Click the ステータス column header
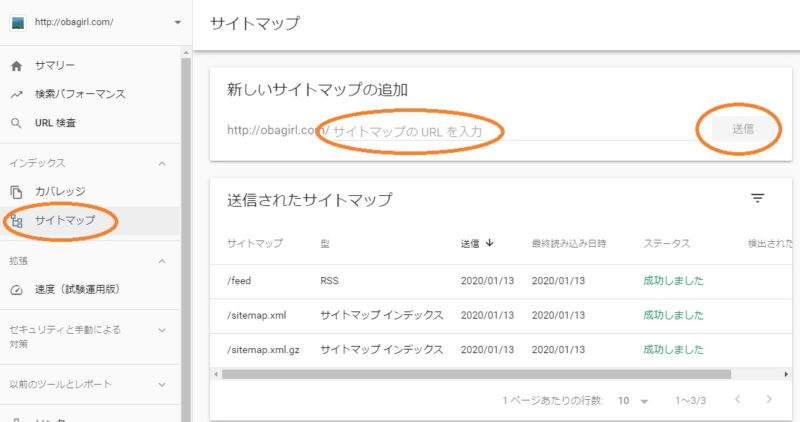Screen dimensions: 800x422 point(666,243)
